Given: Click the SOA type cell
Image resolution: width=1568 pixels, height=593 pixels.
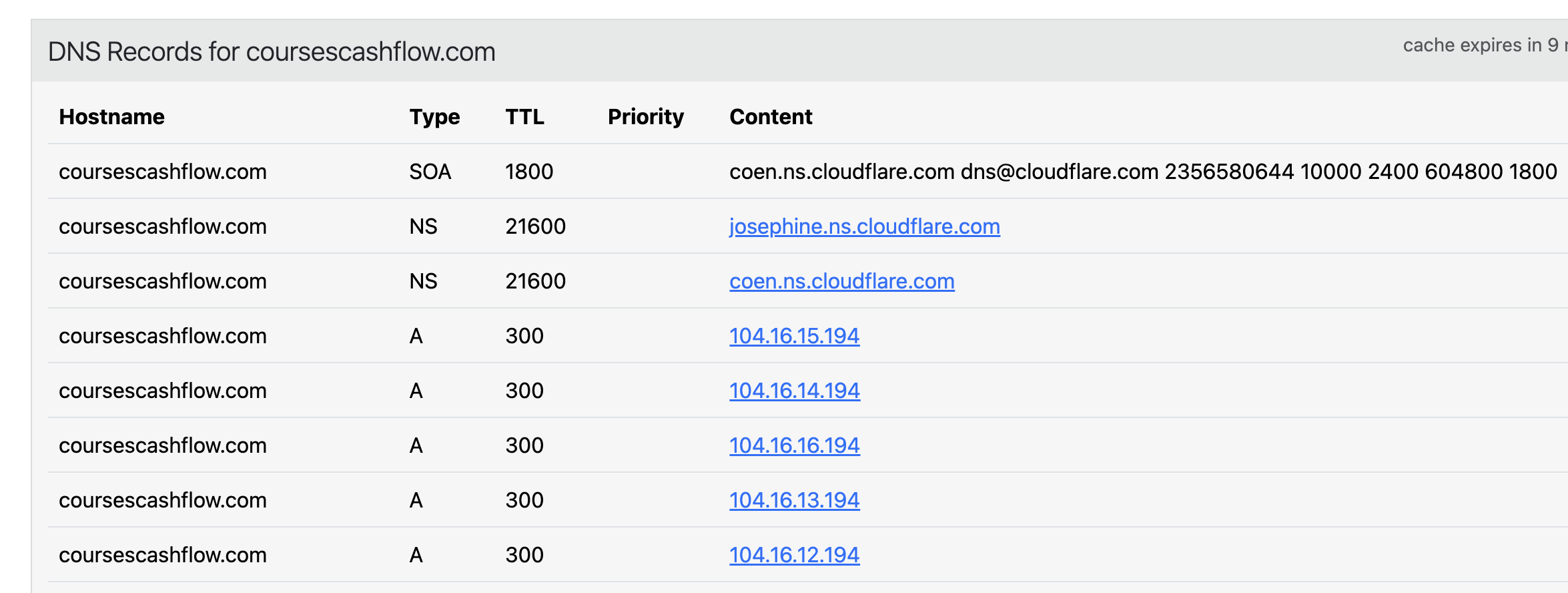Looking at the screenshot, I should point(430,172).
